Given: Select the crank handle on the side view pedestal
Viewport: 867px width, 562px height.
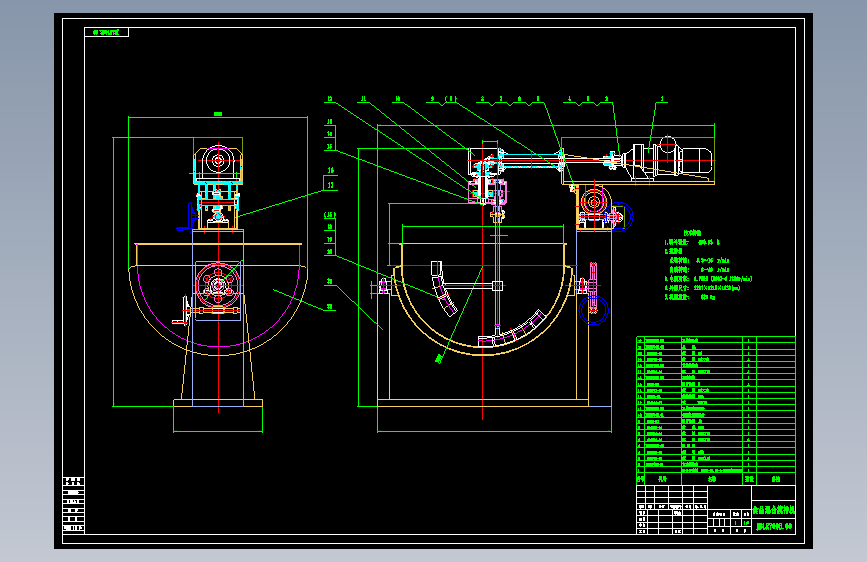Looking at the screenshot, I should tap(182, 311).
